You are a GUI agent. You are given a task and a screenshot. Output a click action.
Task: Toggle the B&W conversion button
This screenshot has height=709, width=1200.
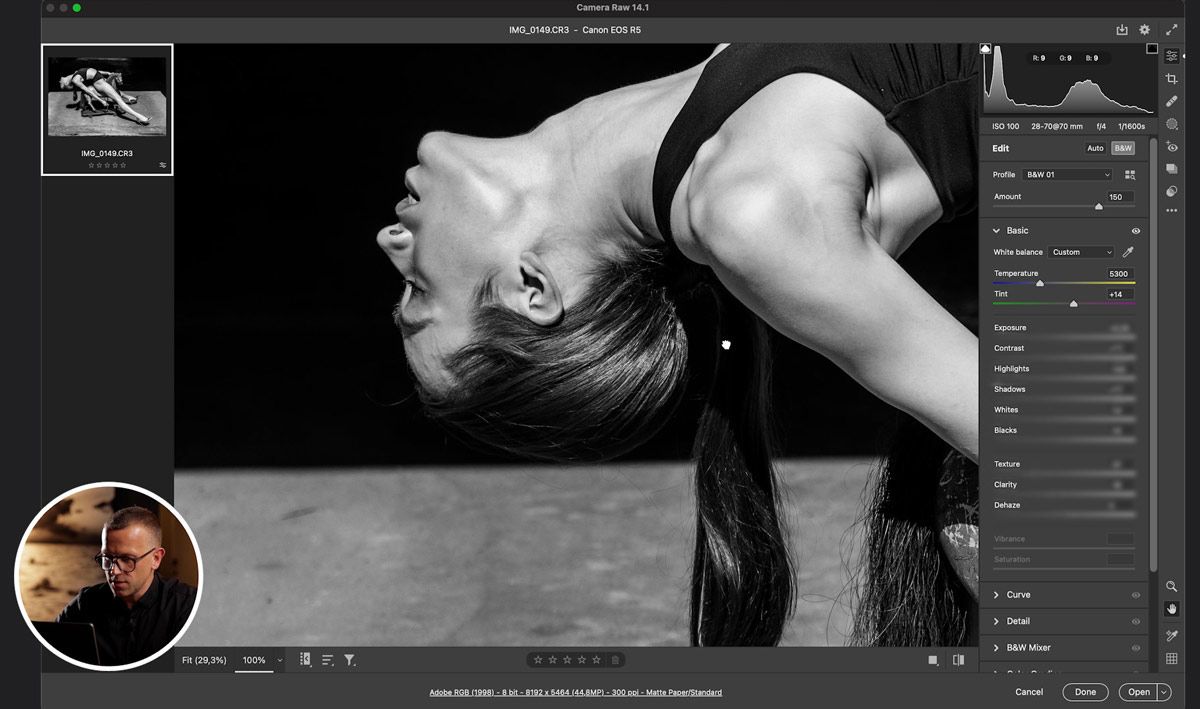point(1123,148)
